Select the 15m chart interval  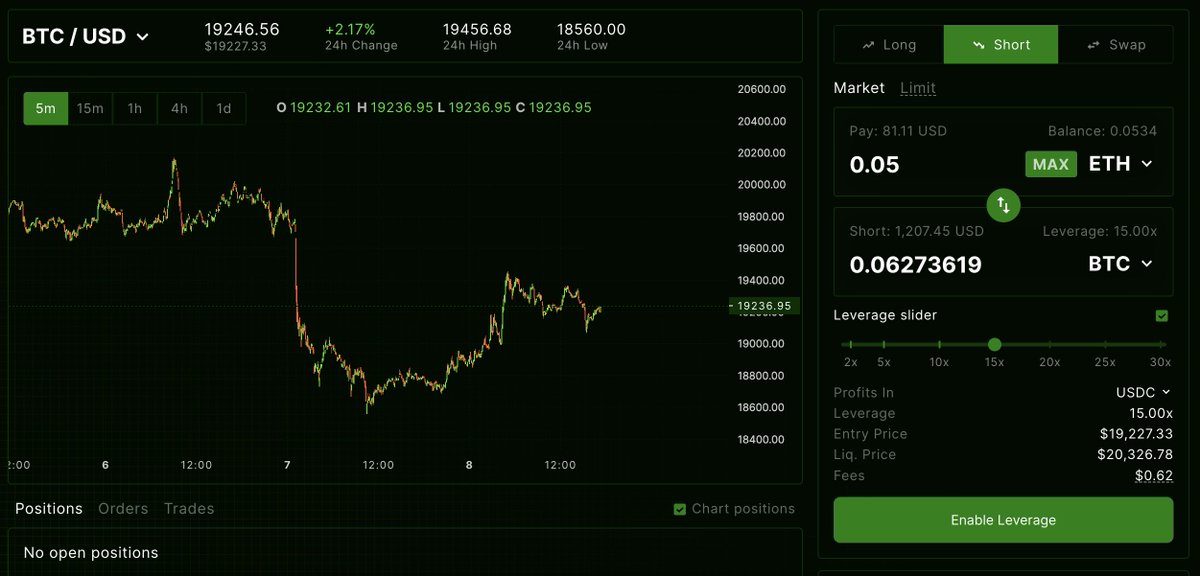tap(90, 108)
